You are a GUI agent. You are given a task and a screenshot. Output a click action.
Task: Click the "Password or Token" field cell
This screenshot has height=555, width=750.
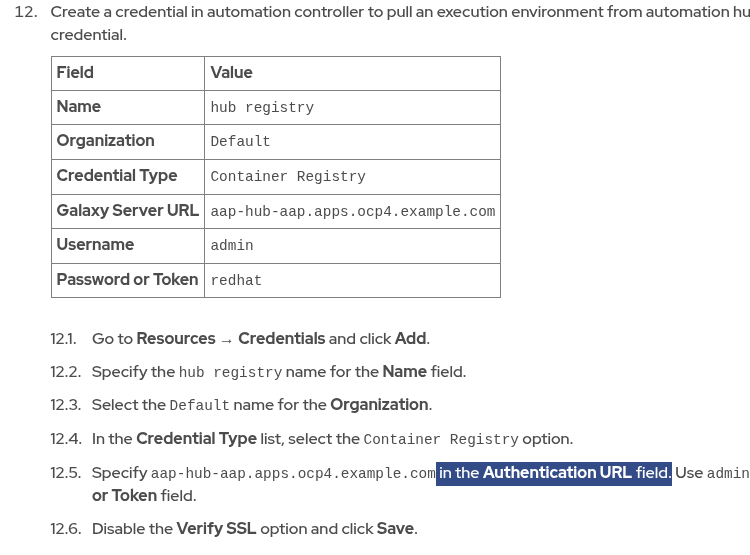pos(127,280)
